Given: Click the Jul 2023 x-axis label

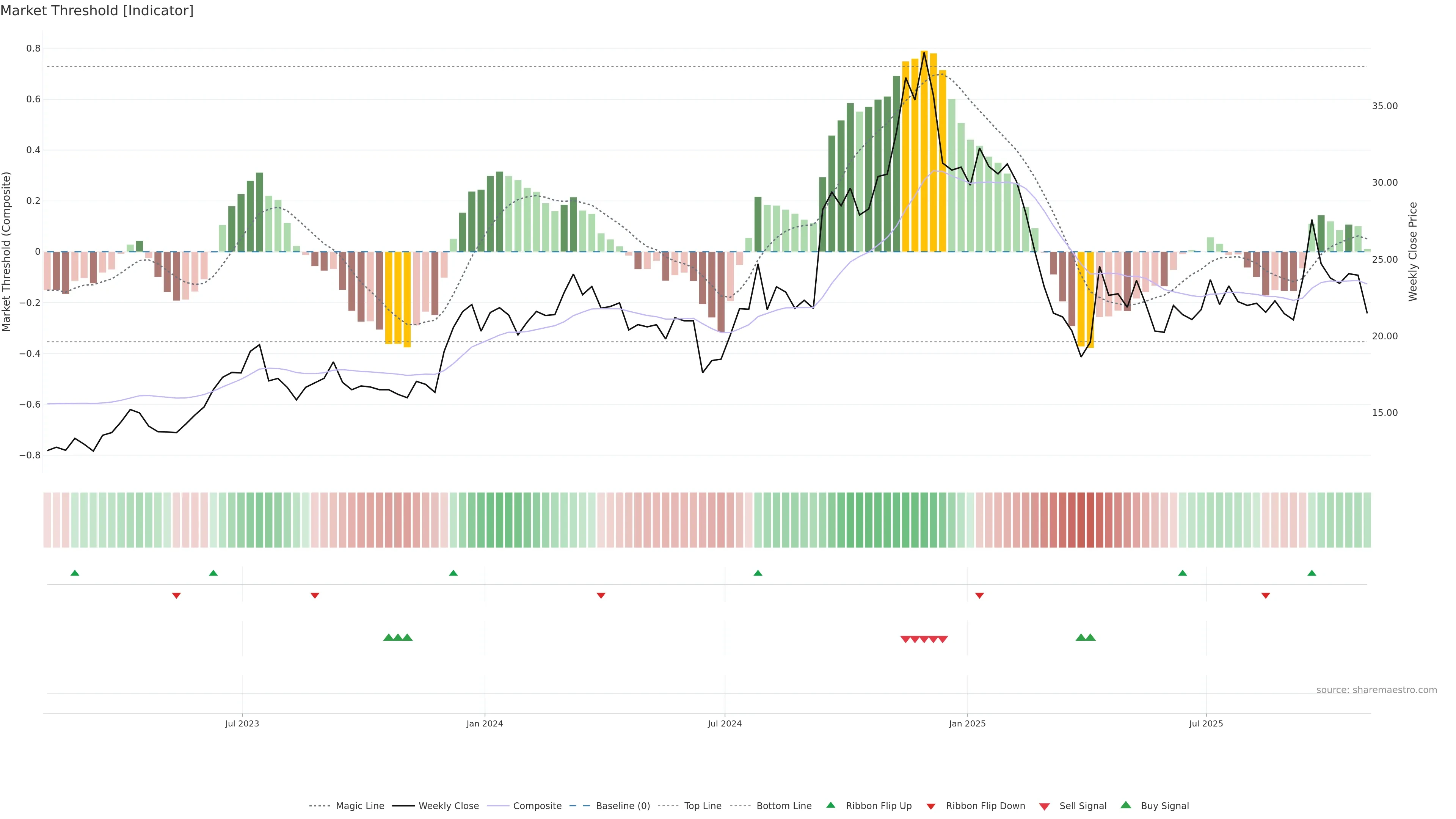Looking at the screenshot, I should [x=242, y=723].
